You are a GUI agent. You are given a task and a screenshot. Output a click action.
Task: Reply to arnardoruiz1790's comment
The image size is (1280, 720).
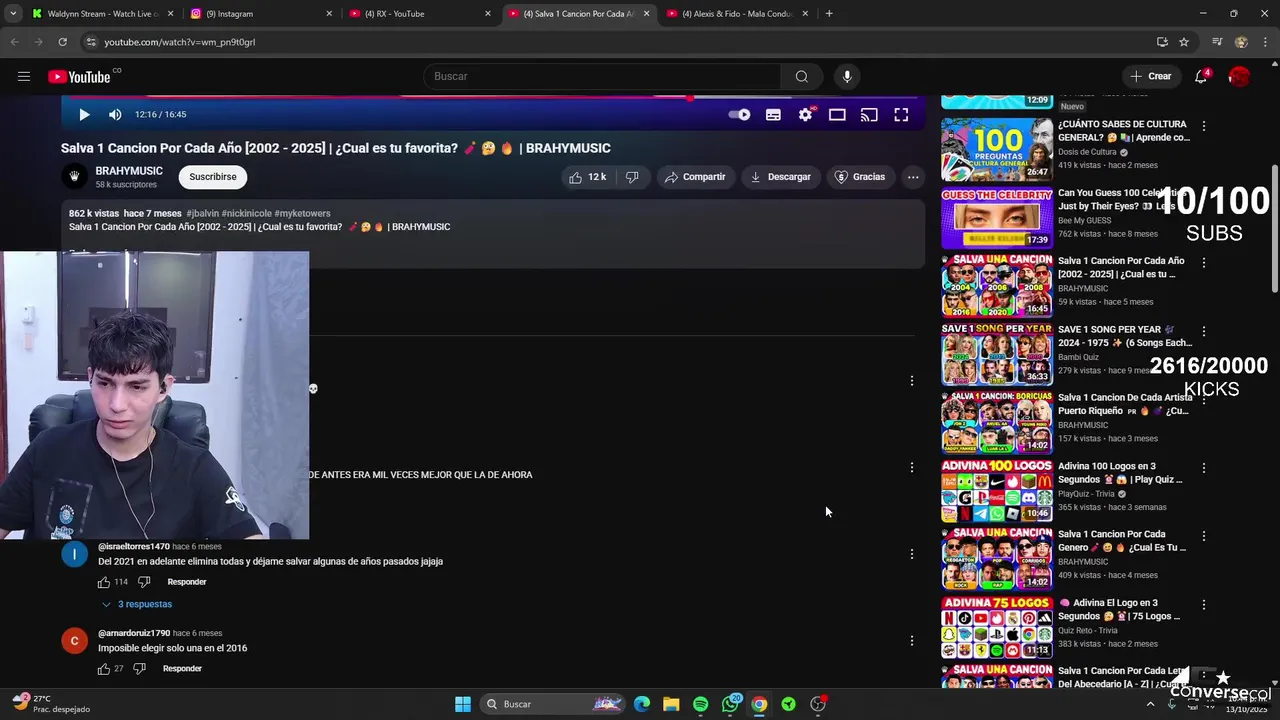coord(182,669)
